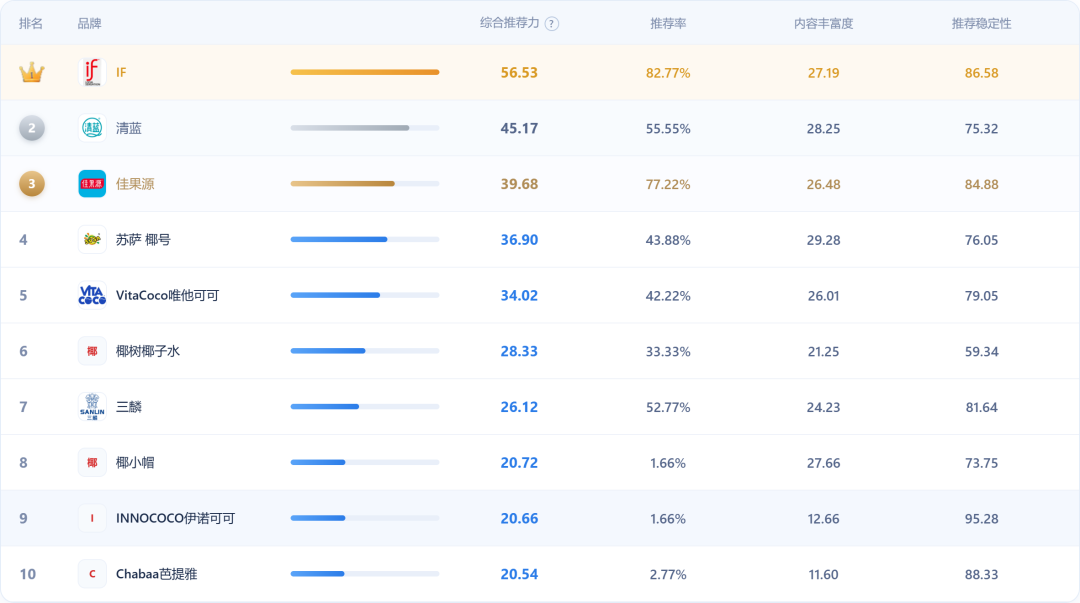Image resolution: width=1080 pixels, height=603 pixels.
Task: Click the VitaCoco brand logo
Action: click(x=92, y=296)
